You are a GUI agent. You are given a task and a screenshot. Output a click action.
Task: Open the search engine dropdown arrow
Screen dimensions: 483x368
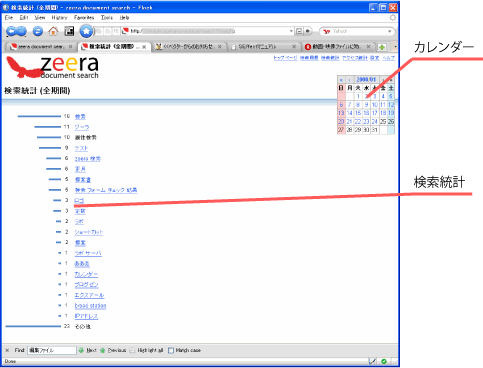click(x=389, y=31)
